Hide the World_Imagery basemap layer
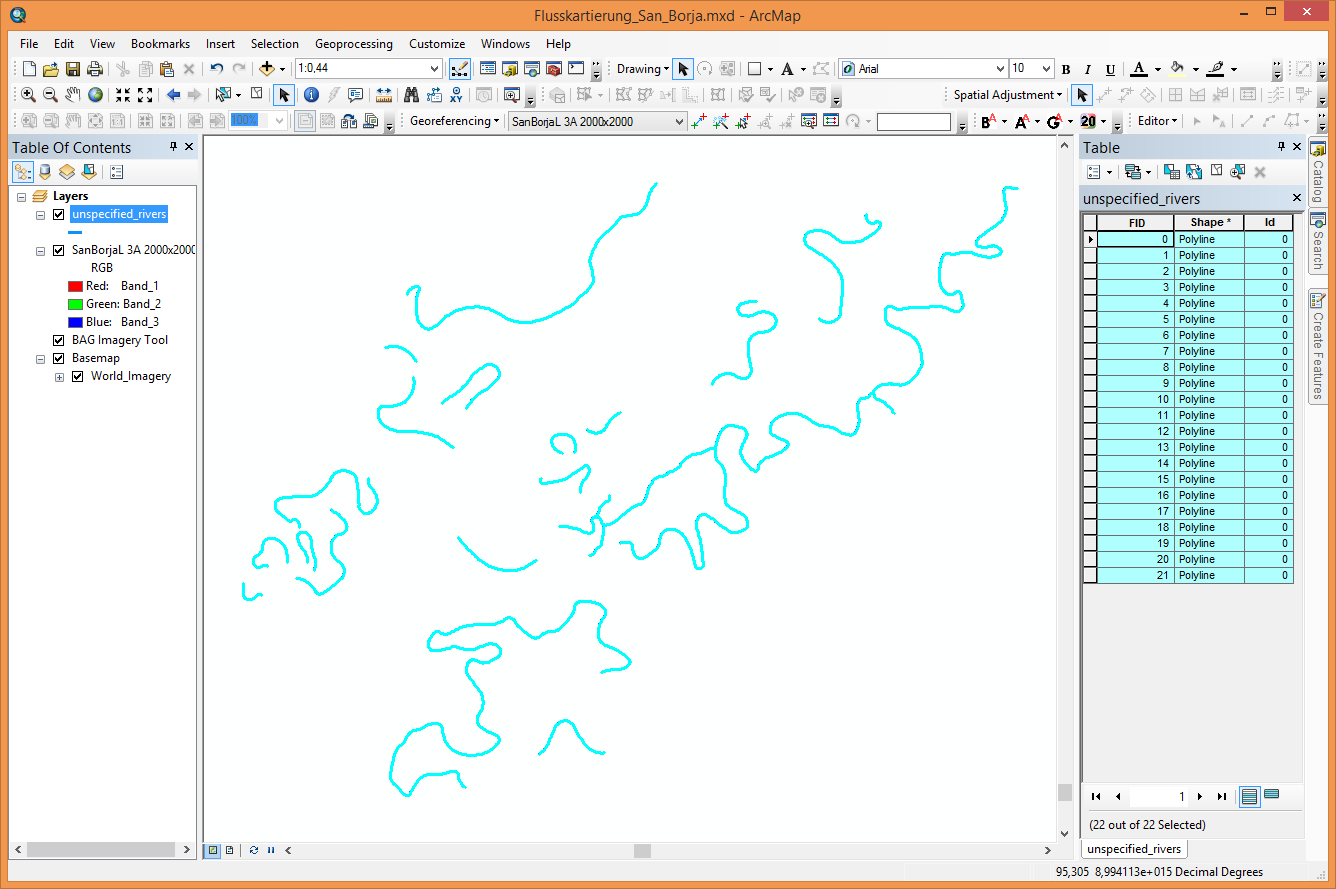This screenshot has width=1336, height=889. [77, 375]
